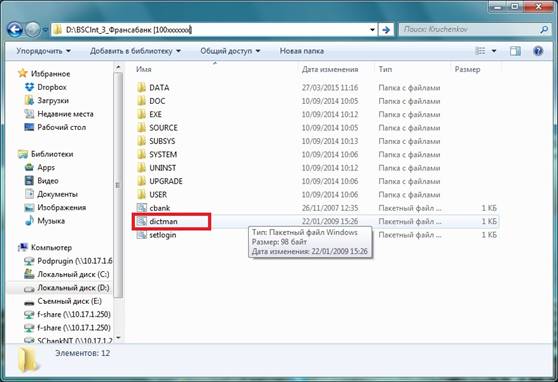This screenshot has height=382, width=558.
Task: Select the setlogin batch file icon
Action: [142, 235]
